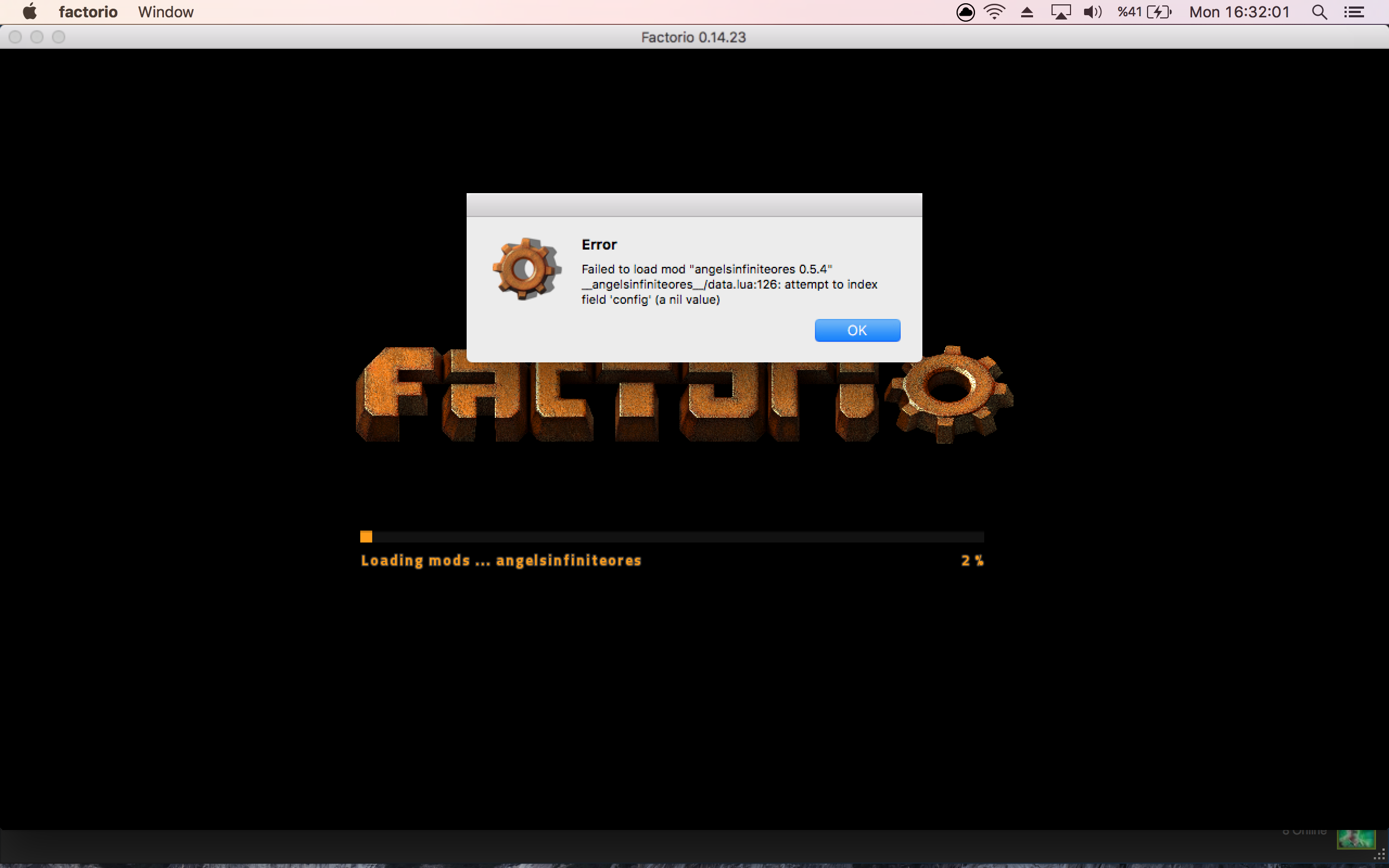Click the battery status indicator
The image size is (1389, 868).
click(1144, 12)
